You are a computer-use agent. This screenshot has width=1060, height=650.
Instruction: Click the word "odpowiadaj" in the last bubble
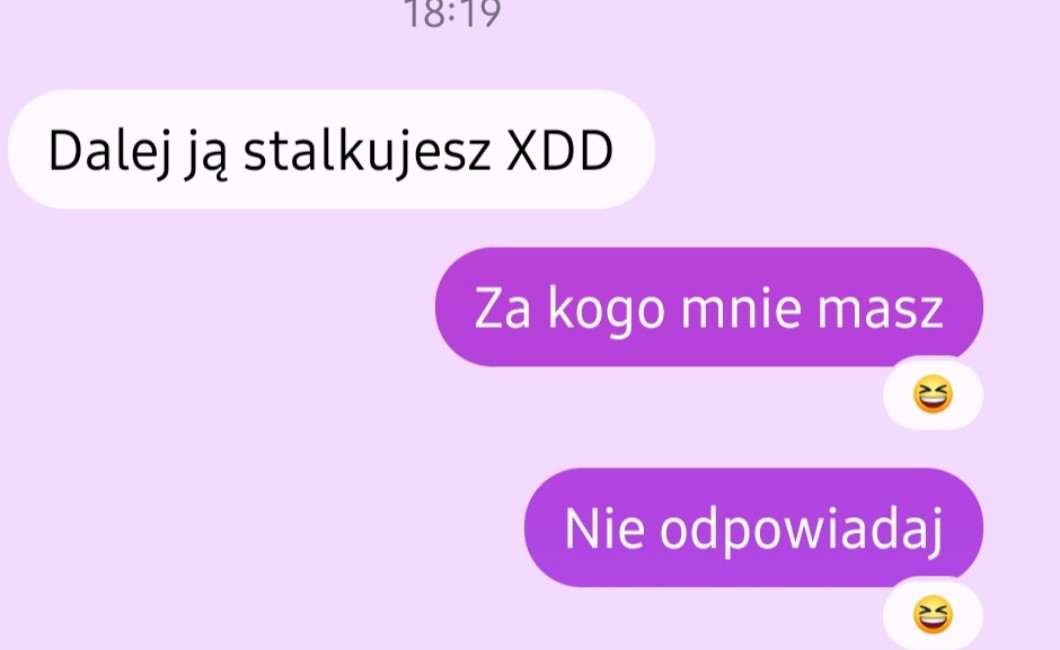click(801, 530)
